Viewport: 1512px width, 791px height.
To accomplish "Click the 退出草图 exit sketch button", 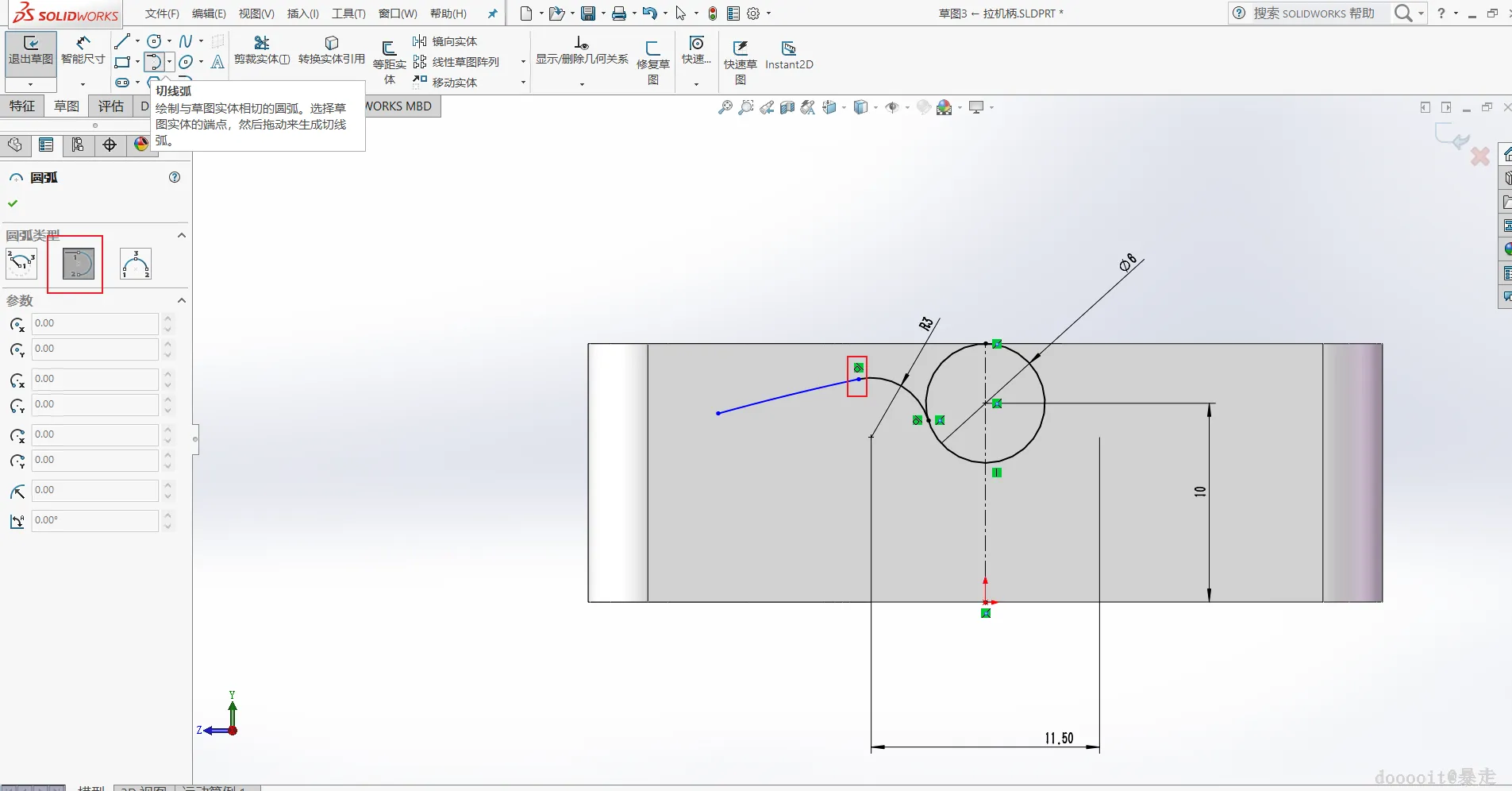I will (x=30, y=51).
